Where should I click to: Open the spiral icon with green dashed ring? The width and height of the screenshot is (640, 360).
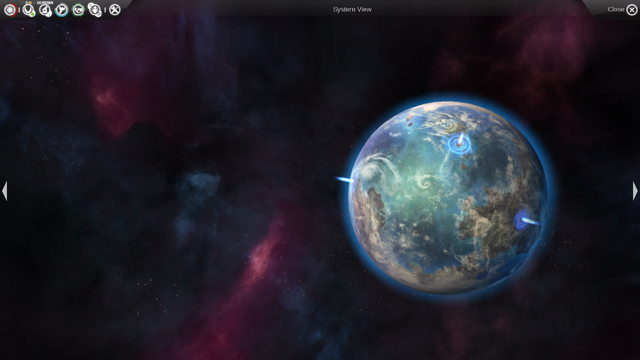point(78,9)
